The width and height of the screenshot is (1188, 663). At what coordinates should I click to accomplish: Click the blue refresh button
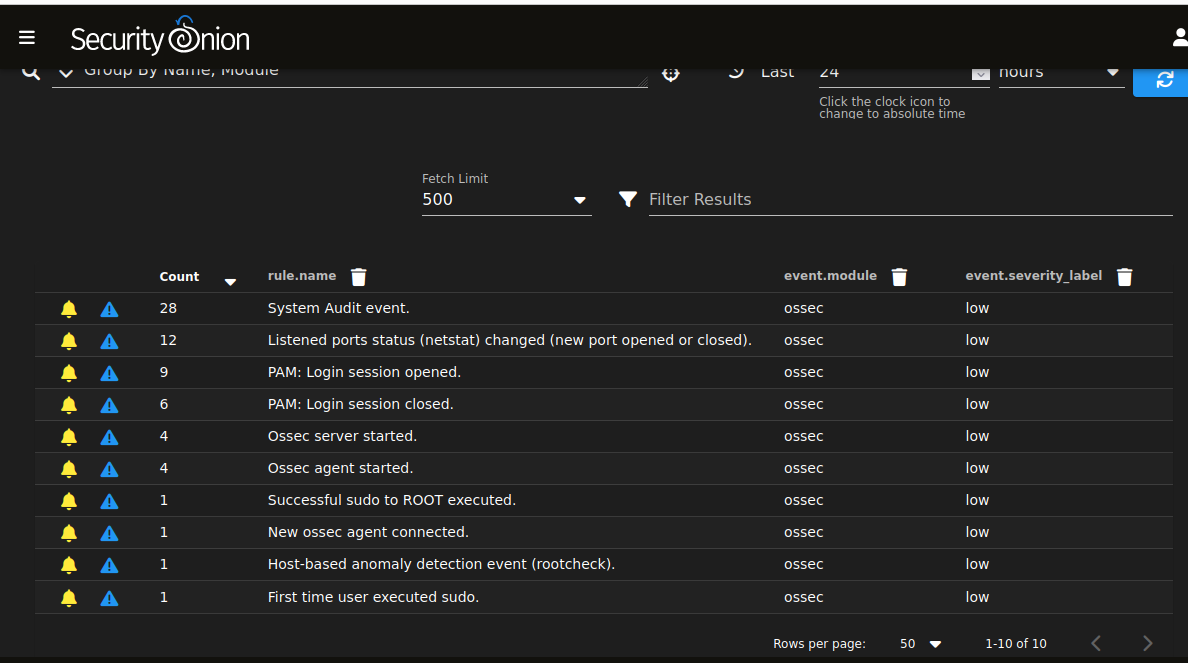coord(1163,80)
